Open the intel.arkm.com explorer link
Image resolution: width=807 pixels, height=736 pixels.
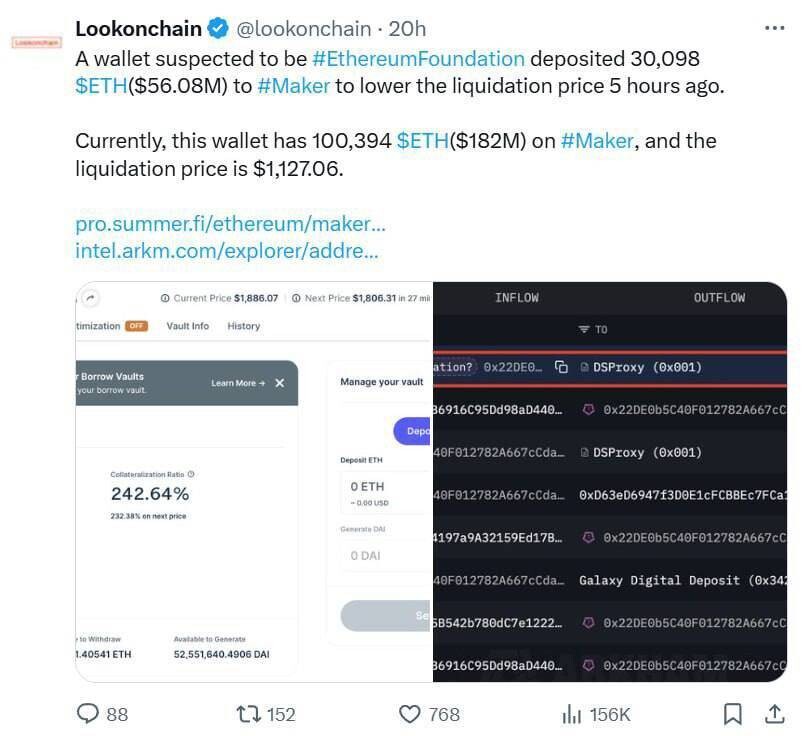pos(226,250)
